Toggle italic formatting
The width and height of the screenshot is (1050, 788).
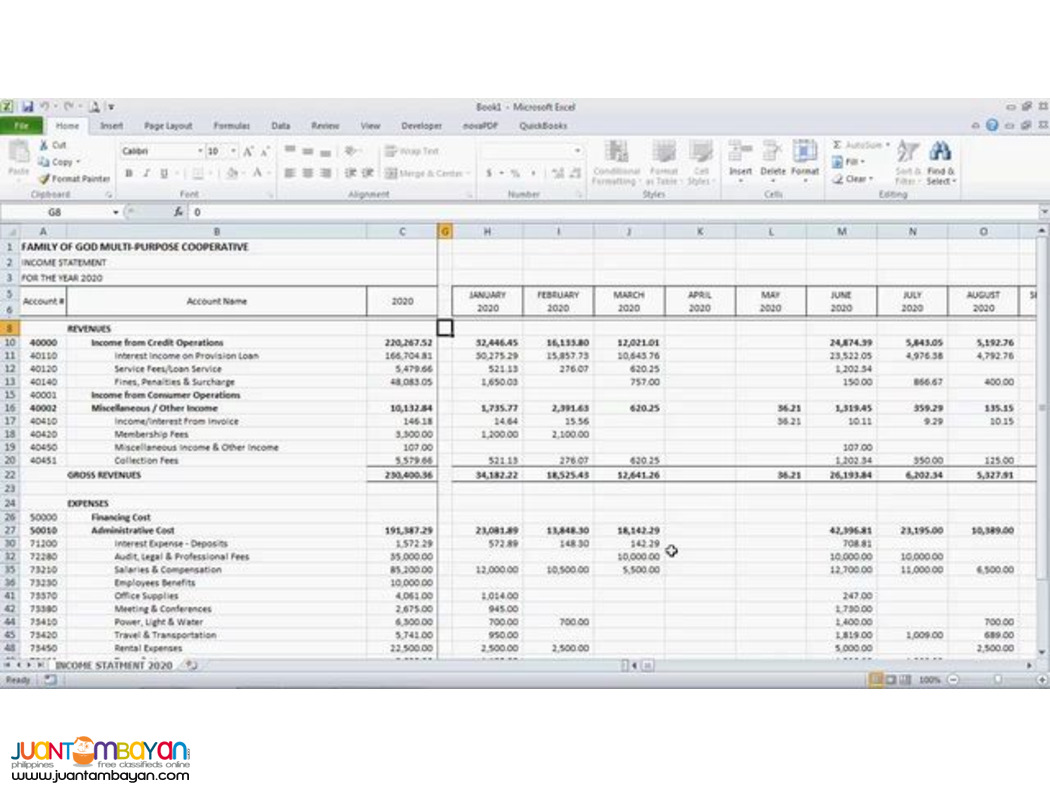coord(144,172)
